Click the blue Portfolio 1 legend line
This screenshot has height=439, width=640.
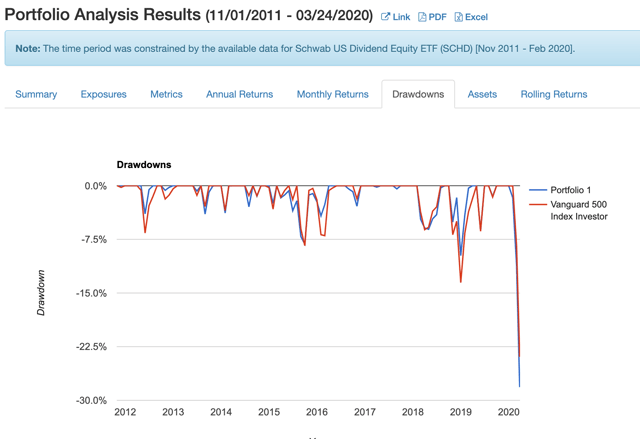(538, 190)
